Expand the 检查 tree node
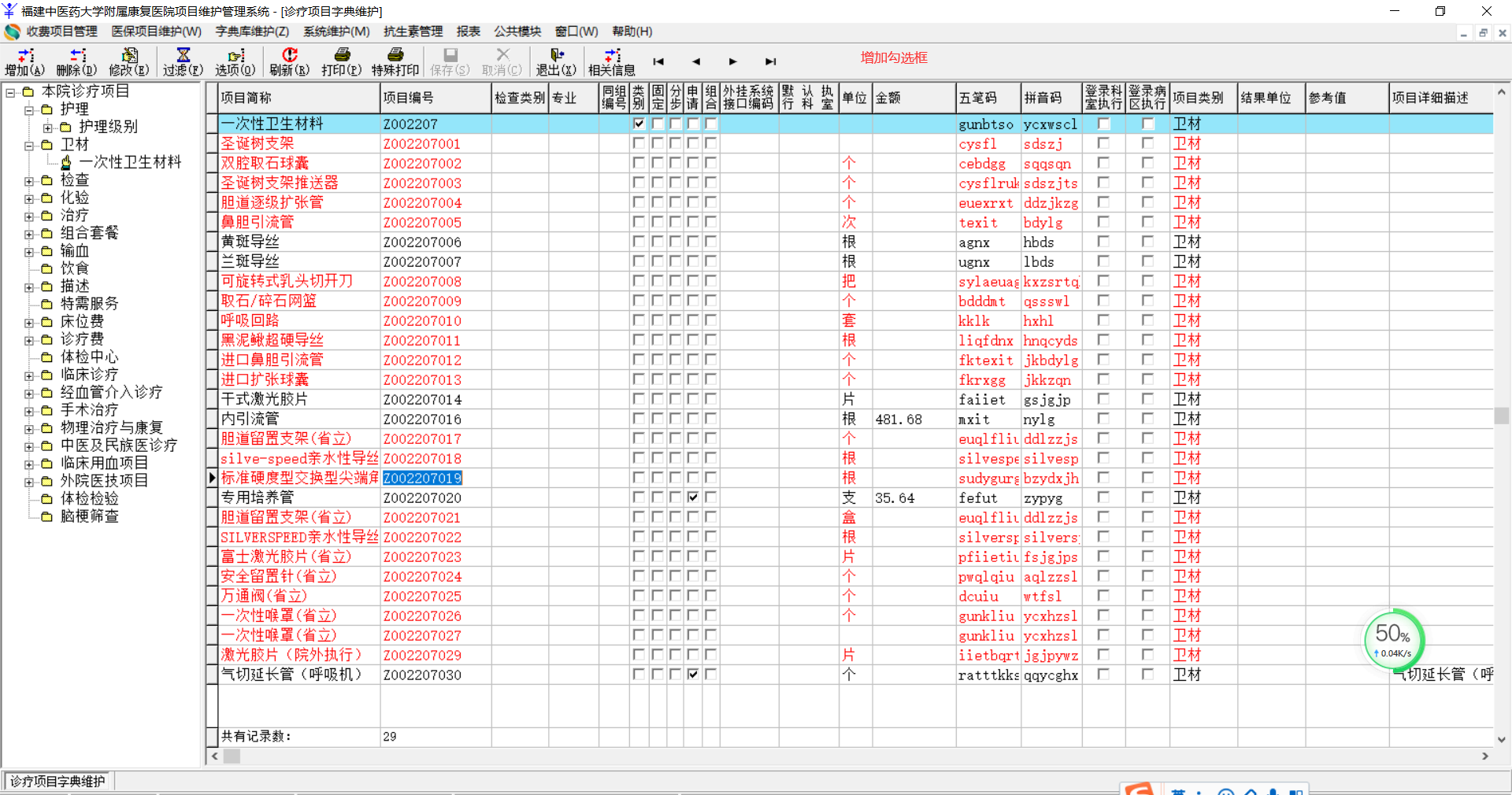 [29, 180]
